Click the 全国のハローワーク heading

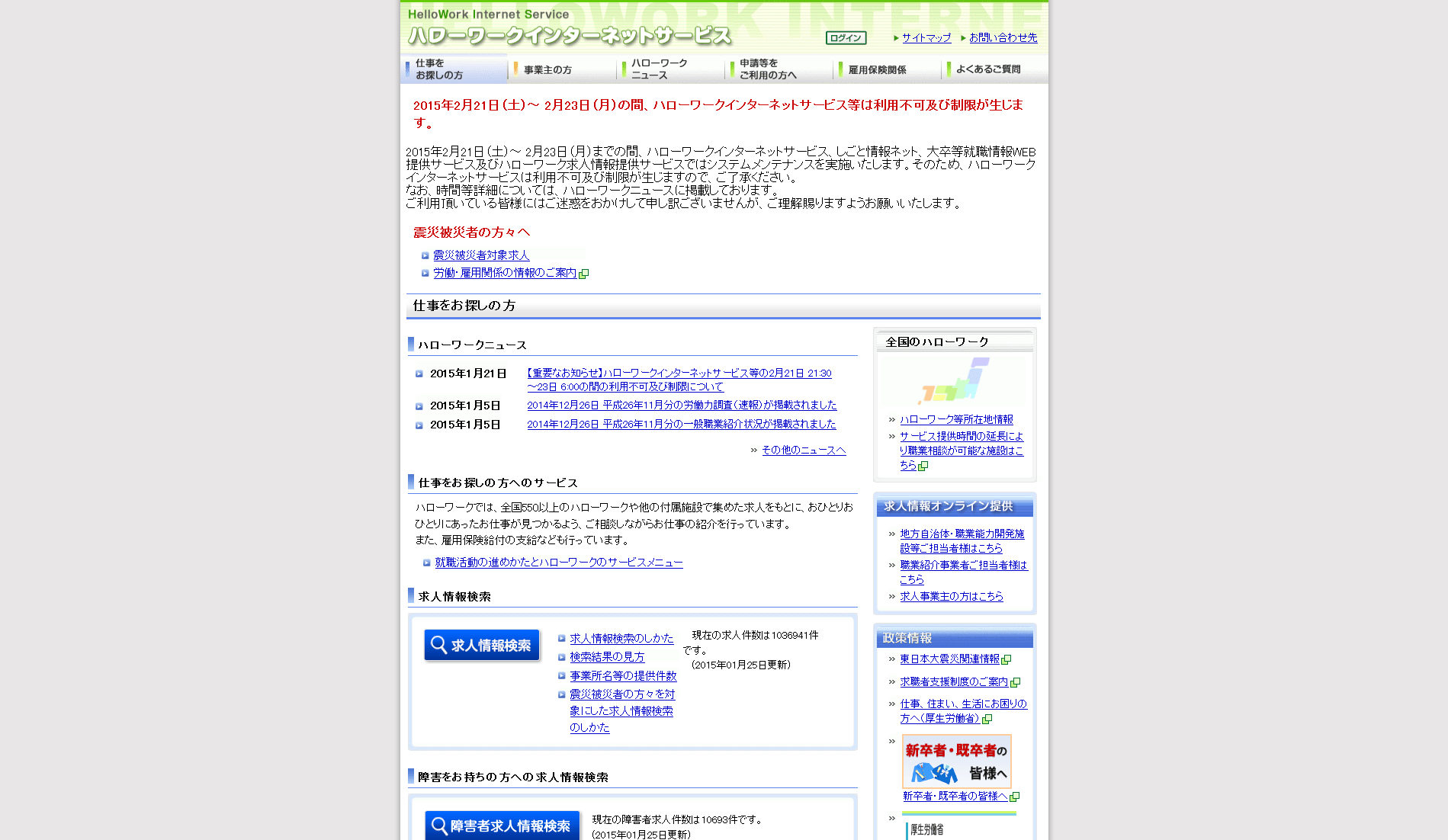point(937,342)
